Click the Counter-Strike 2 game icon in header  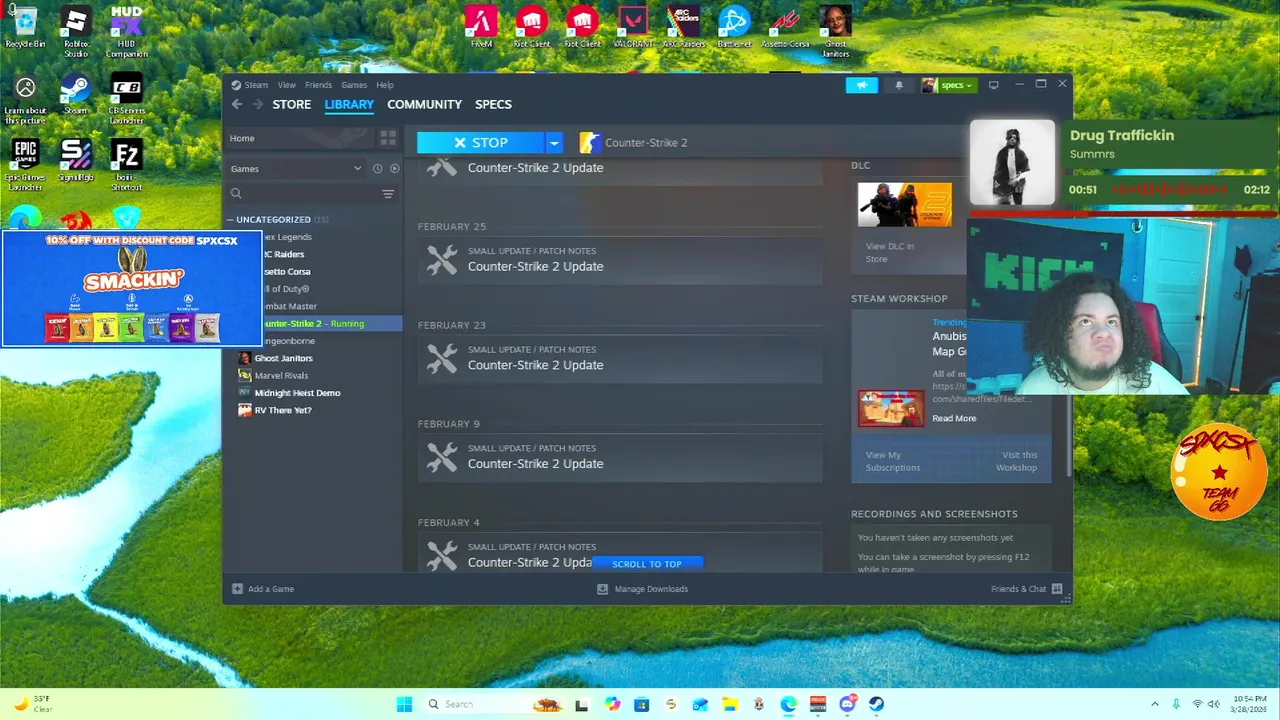[589, 142]
